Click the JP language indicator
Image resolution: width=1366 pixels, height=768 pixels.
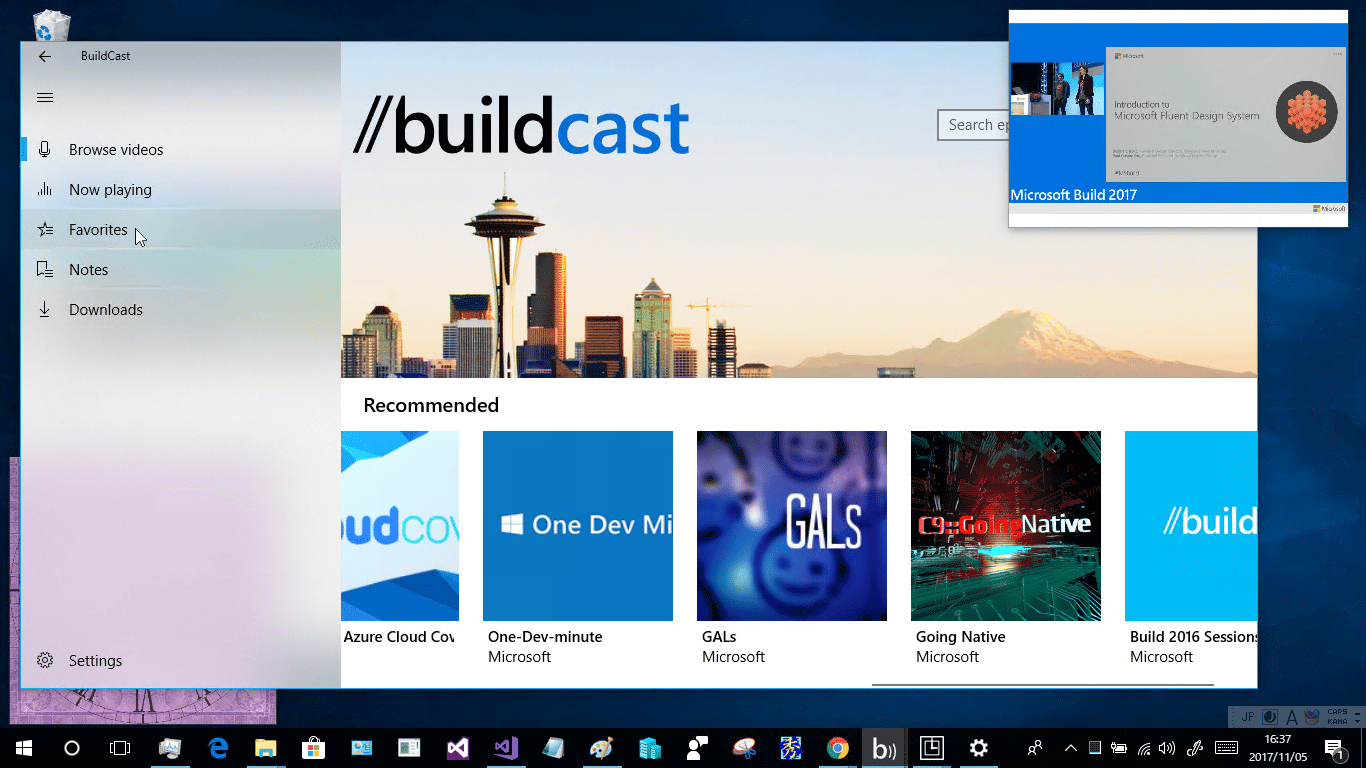1247,717
